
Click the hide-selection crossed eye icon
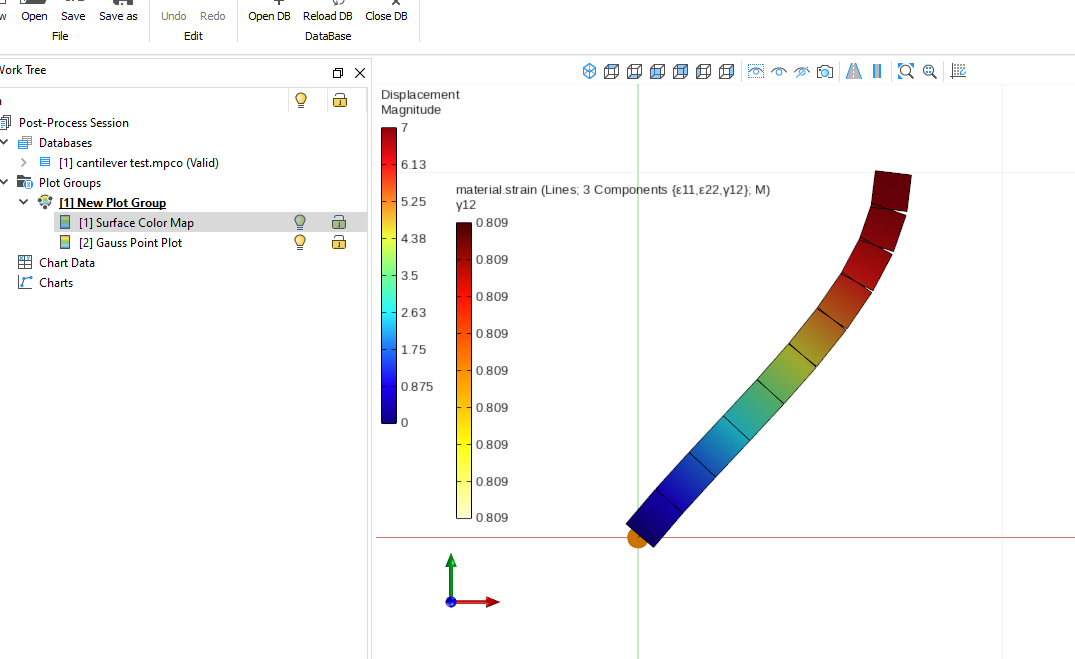(801, 71)
